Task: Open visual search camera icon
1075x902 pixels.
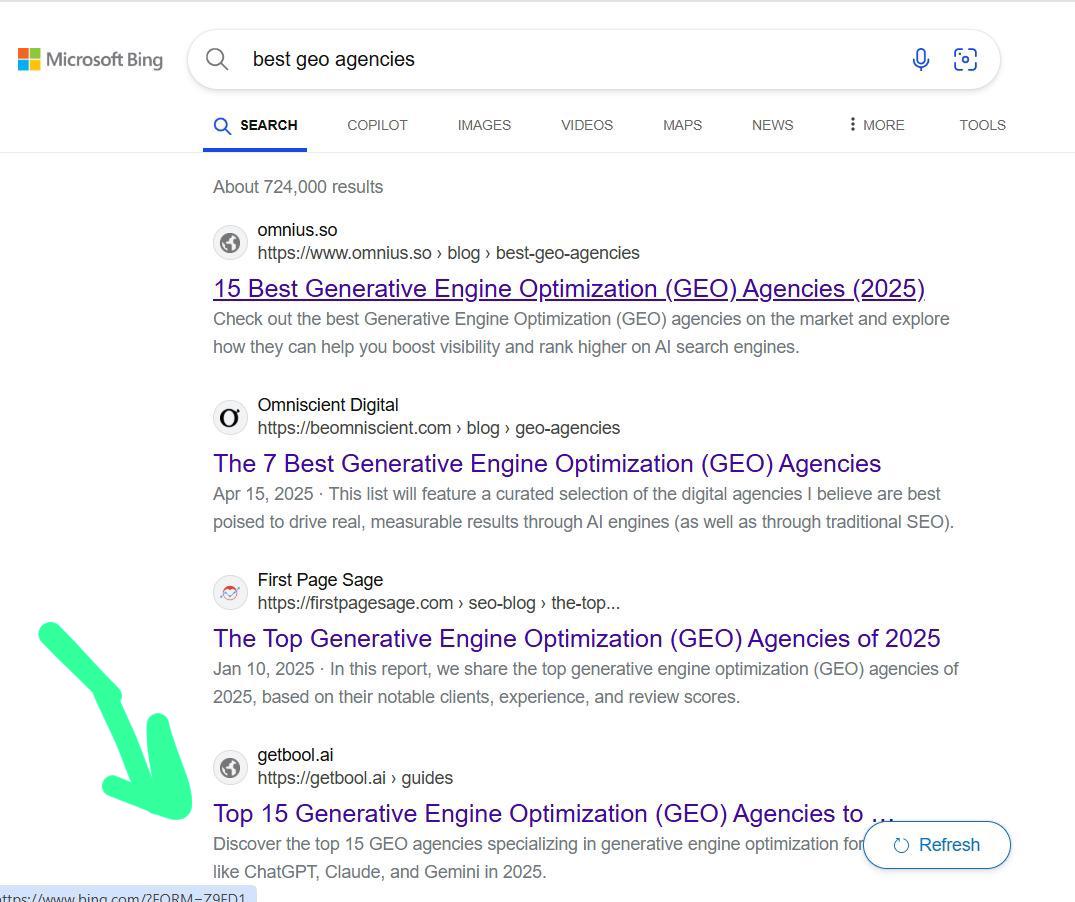Action: click(x=965, y=60)
